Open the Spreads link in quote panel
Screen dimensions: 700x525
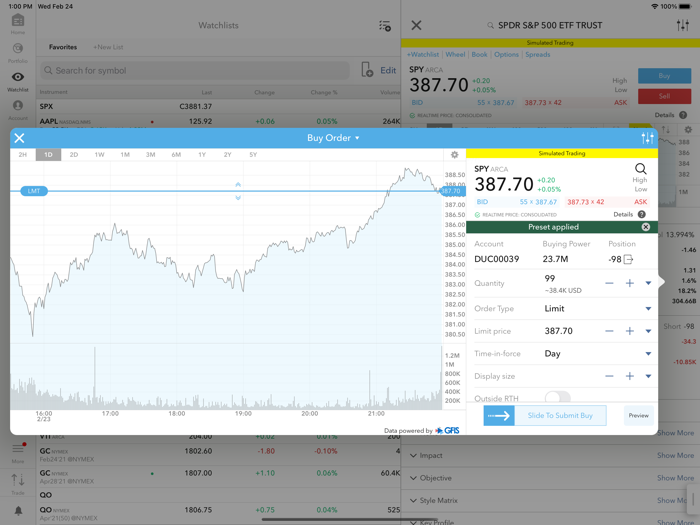point(538,54)
